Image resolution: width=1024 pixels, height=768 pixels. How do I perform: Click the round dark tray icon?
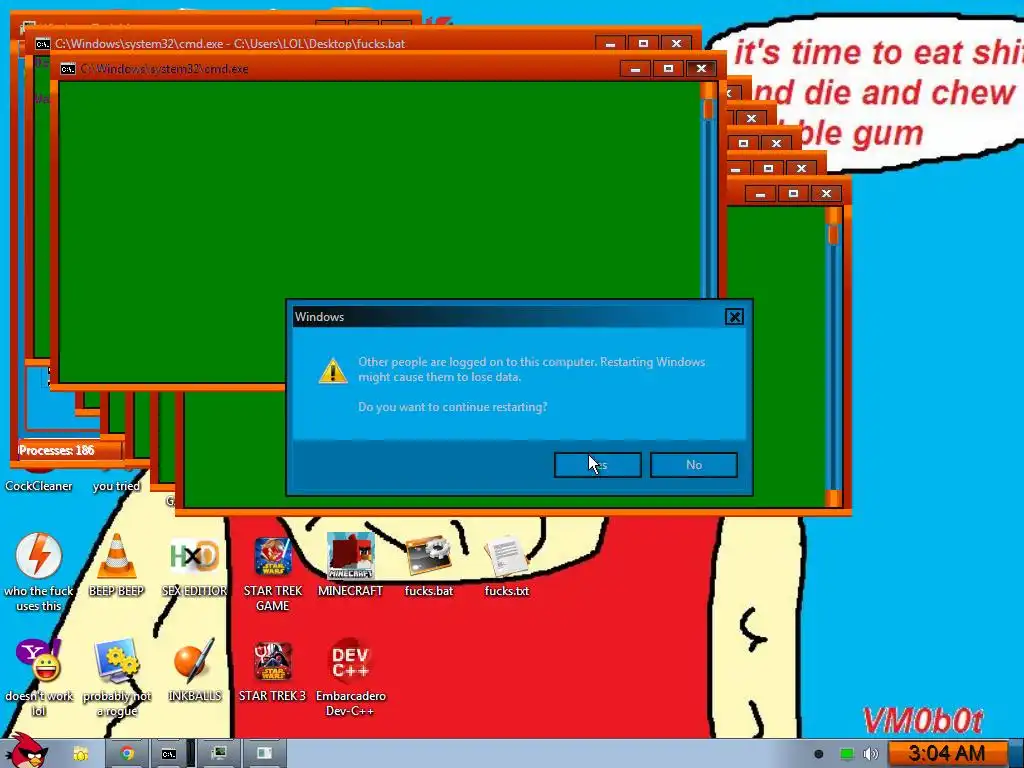(x=818, y=754)
